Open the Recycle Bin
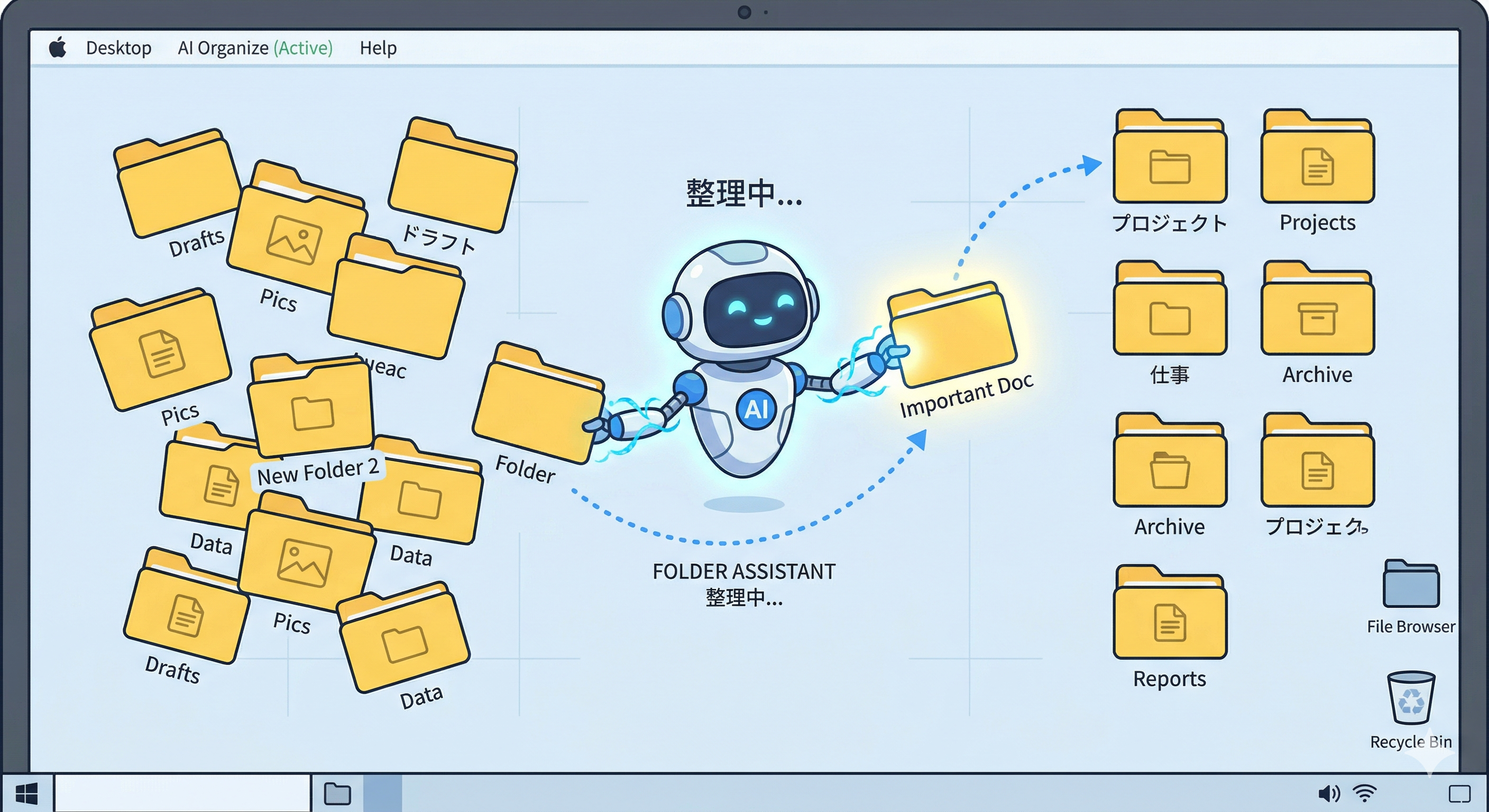The width and height of the screenshot is (1489, 812). pyautogui.click(x=1410, y=698)
